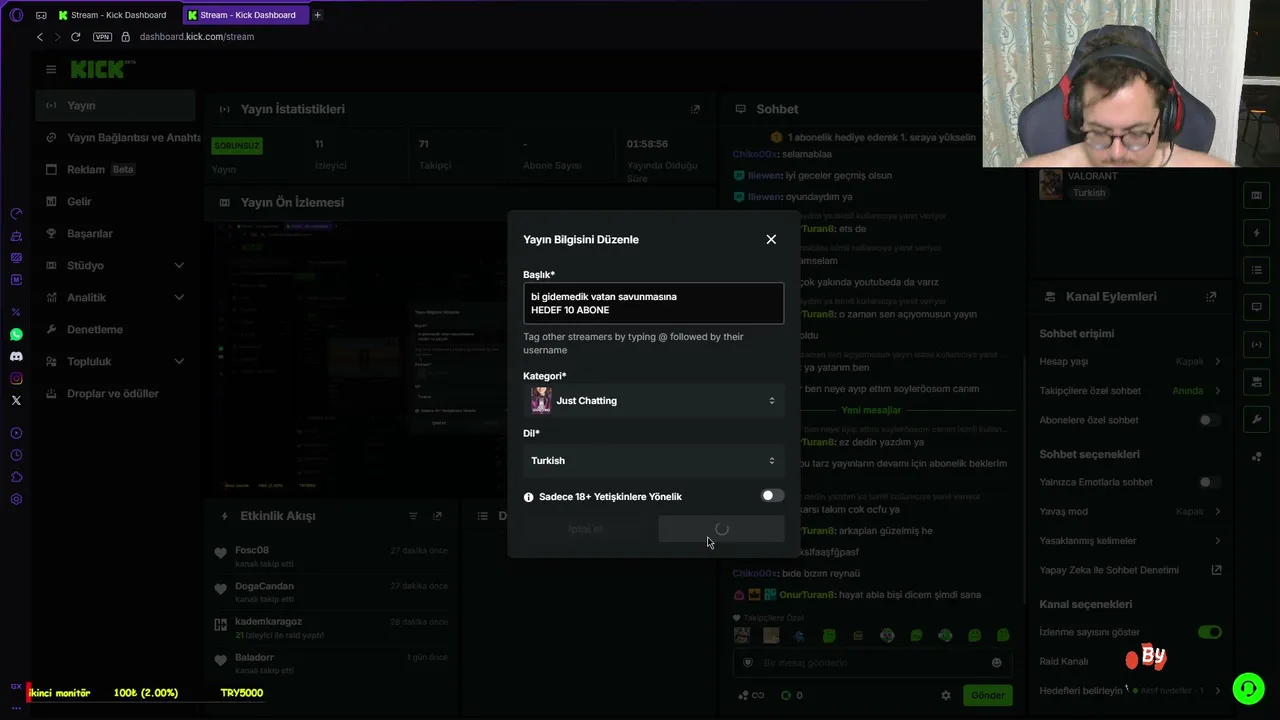Open a new browser tab
Viewport: 1280px width, 720px height.
tap(318, 15)
